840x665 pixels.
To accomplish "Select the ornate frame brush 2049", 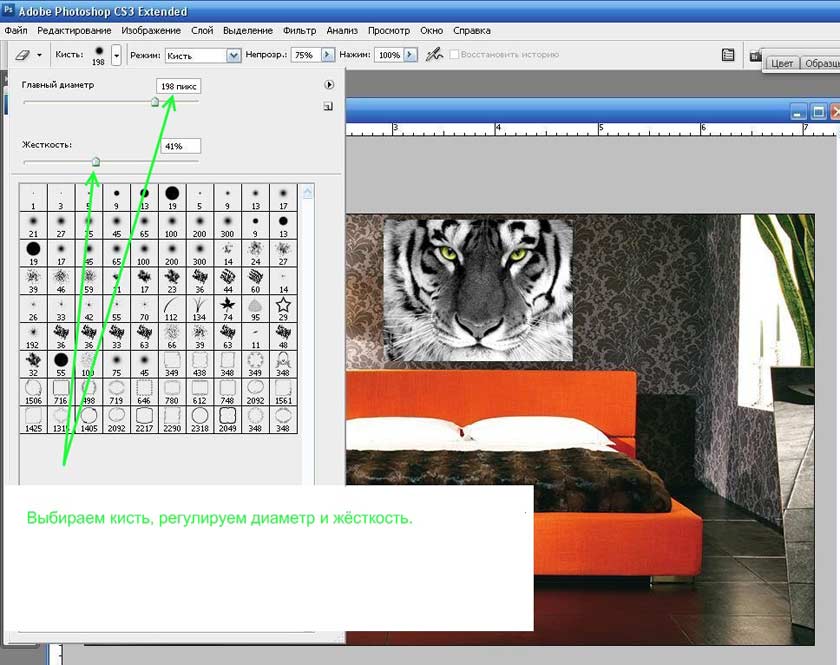I will (227, 416).
